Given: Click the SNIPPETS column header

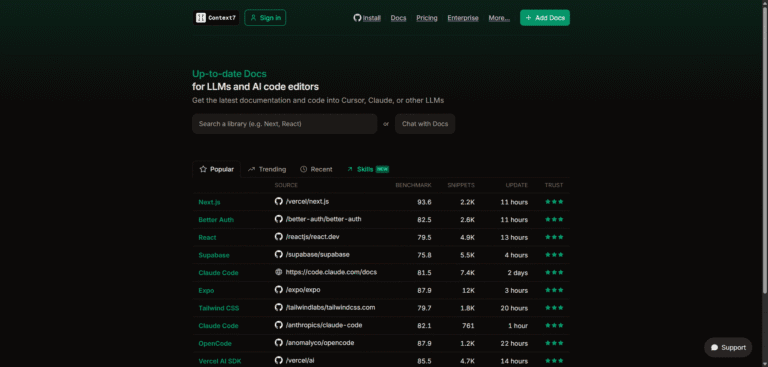Looking at the screenshot, I should [461, 185].
